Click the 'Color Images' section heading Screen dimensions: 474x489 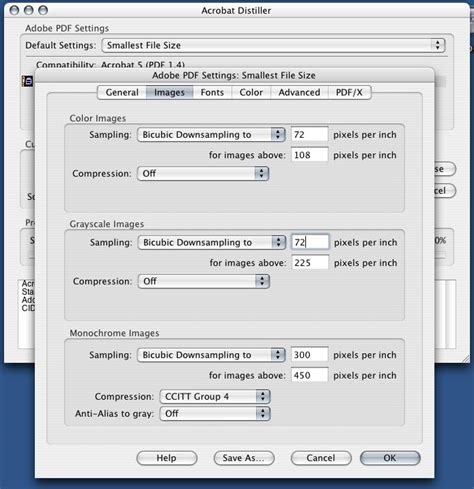click(x=98, y=118)
